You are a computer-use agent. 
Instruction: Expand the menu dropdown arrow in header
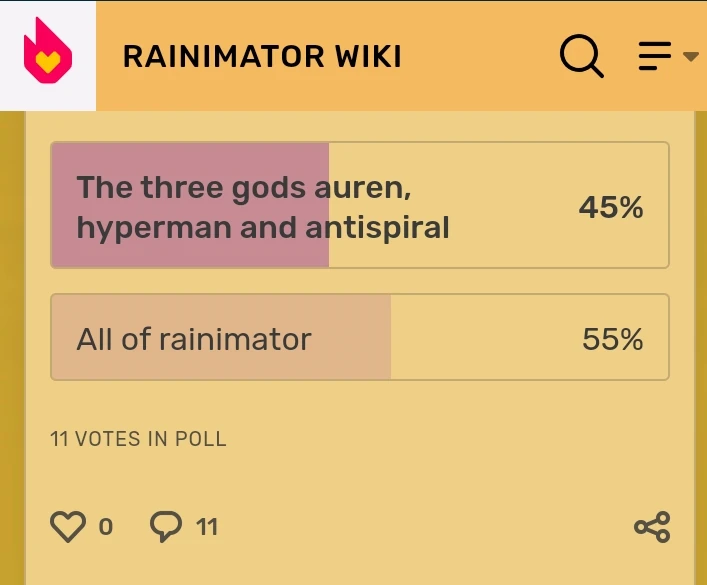[690, 56]
